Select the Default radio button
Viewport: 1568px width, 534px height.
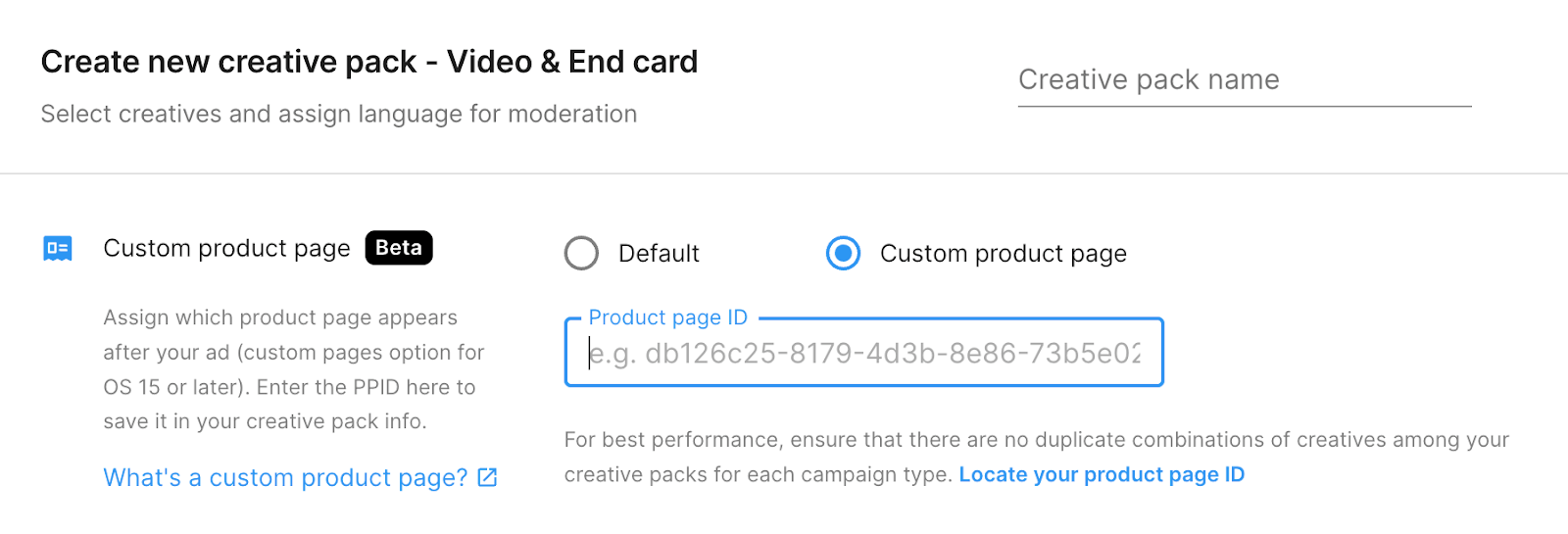coord(581,253)
